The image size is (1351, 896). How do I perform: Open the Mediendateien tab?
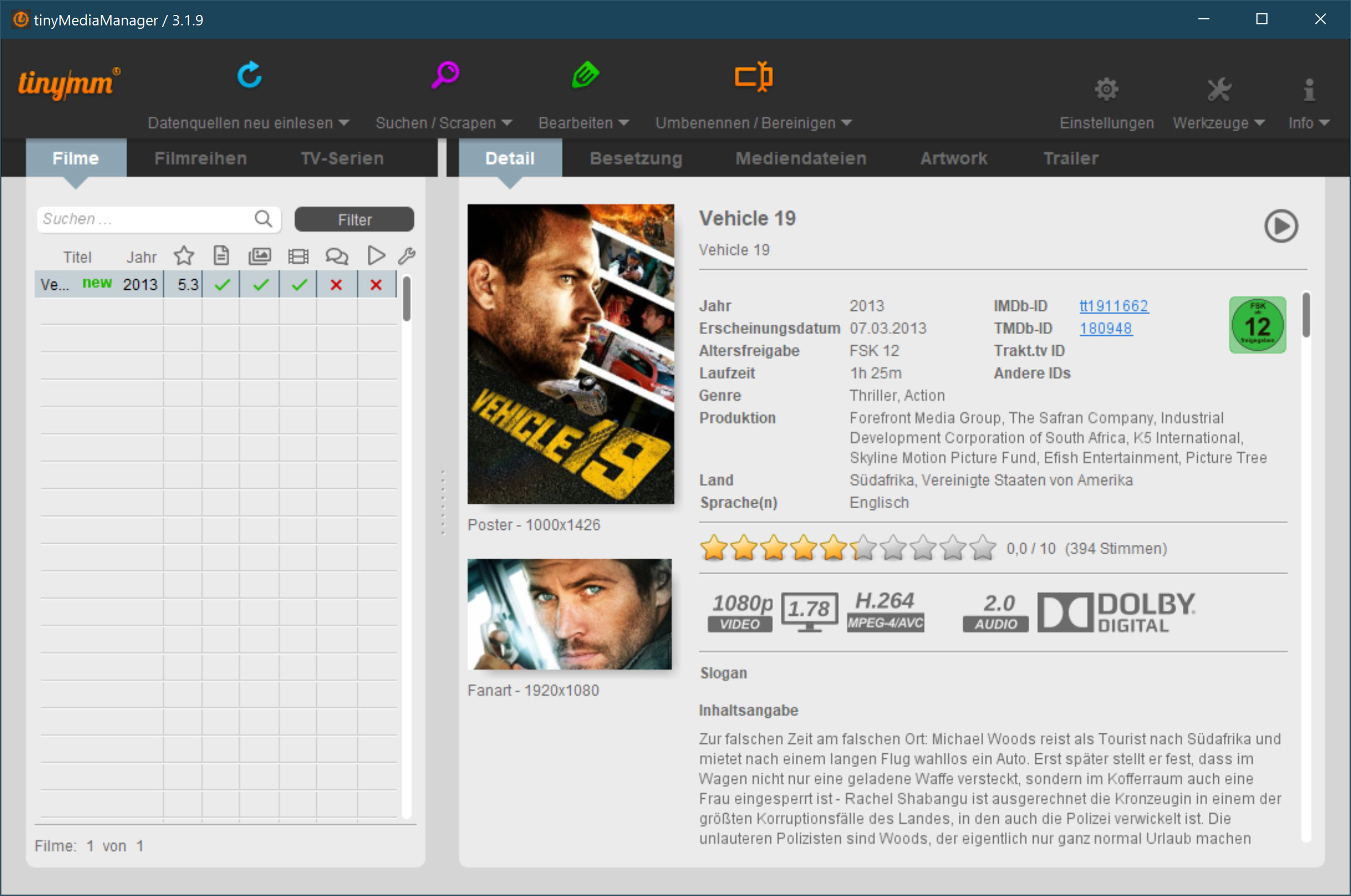800,158
